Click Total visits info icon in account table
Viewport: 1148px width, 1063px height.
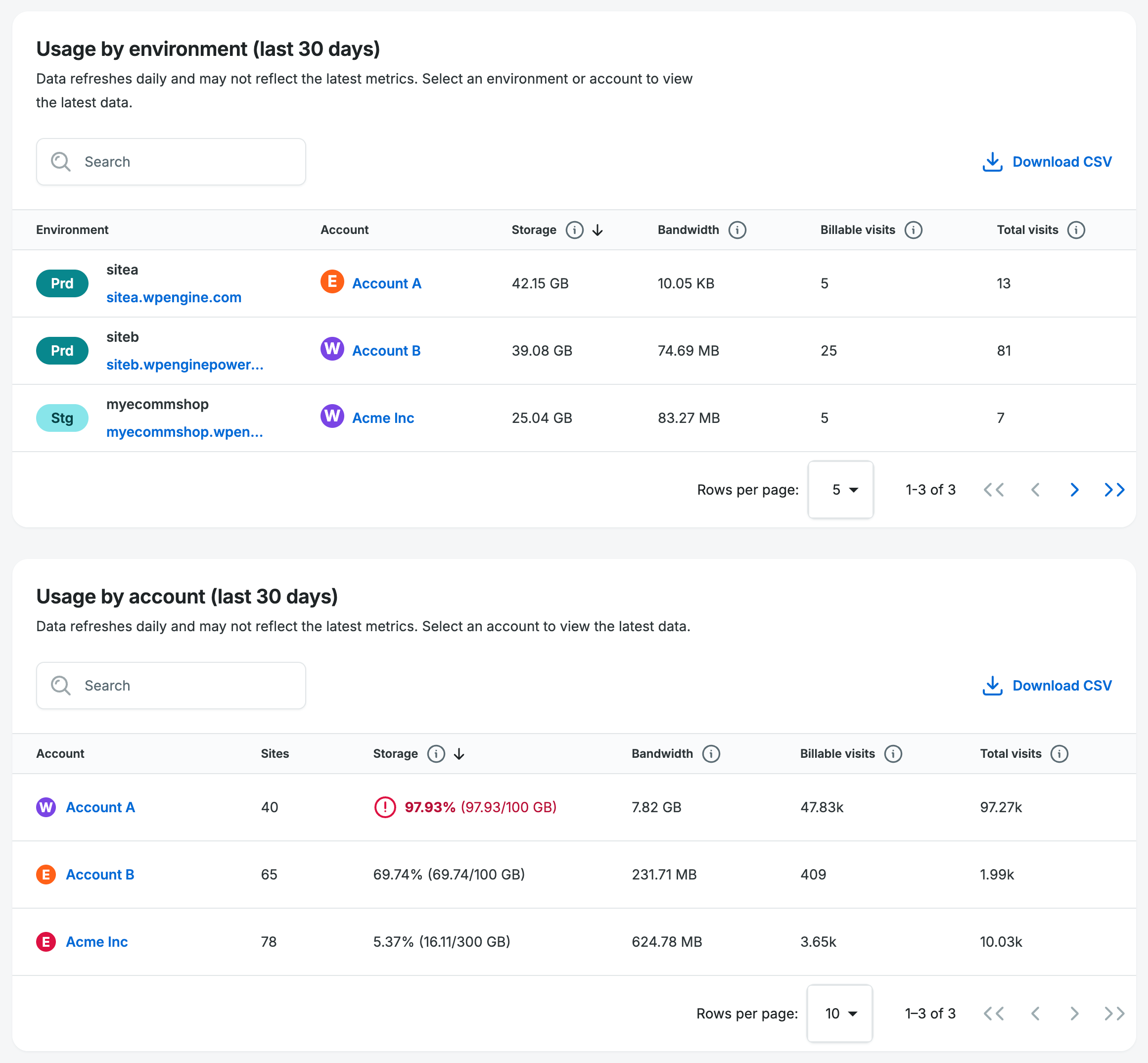pos(1059,753)
